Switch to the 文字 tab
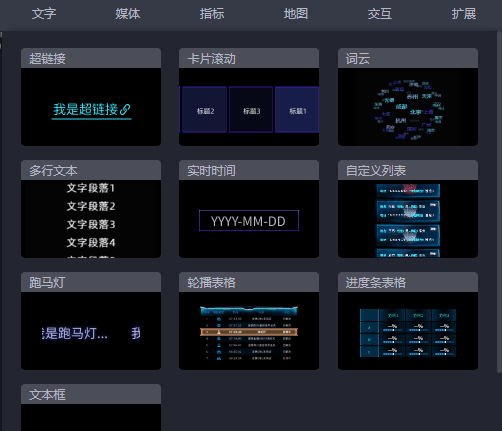Image resolution: width=502 pixels, height=431 pixels. 44,14
